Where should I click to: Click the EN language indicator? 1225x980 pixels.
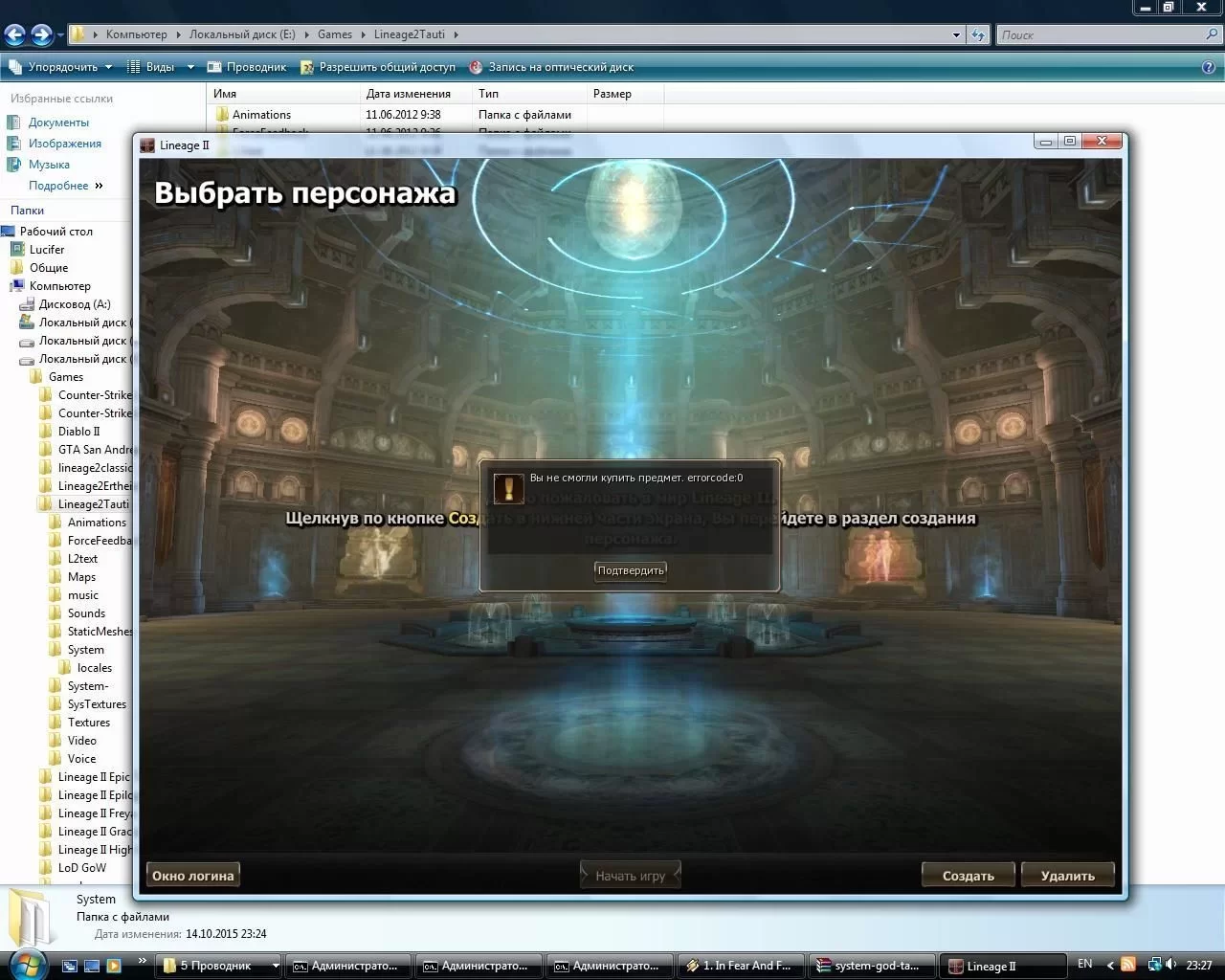pos(1084,965)
